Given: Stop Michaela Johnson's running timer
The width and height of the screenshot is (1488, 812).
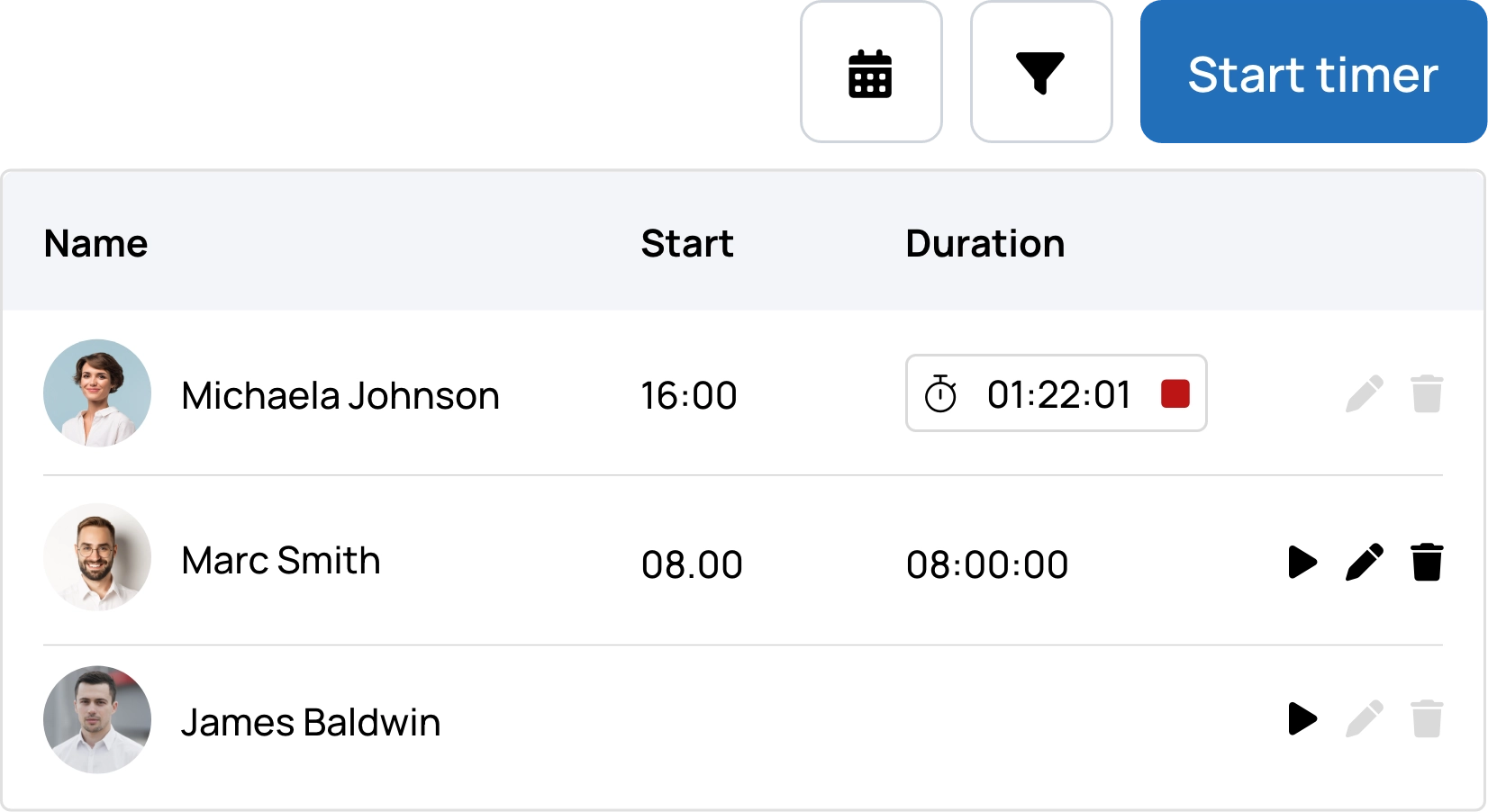Looking at the screenshot, I should 1175,393.
